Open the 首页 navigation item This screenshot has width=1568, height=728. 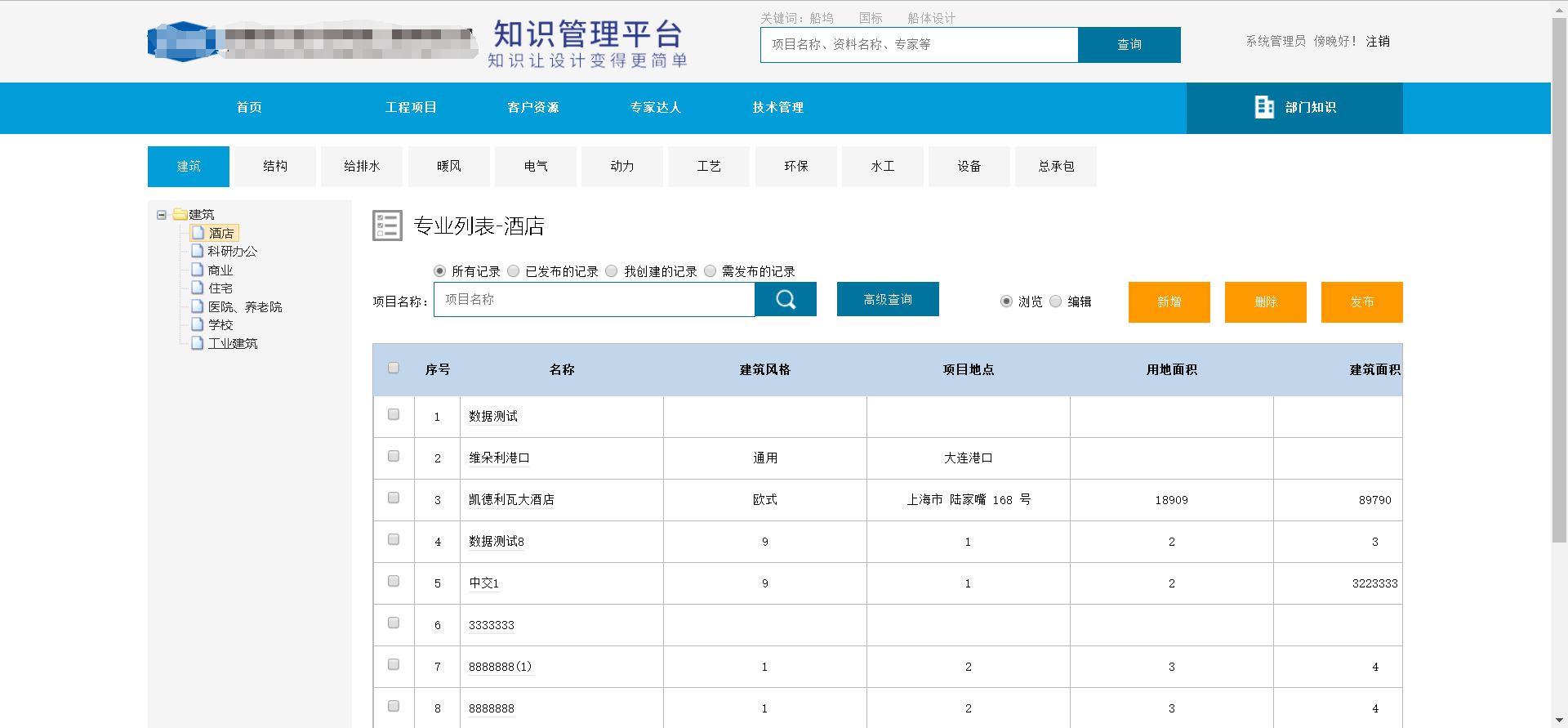[249, 107]
